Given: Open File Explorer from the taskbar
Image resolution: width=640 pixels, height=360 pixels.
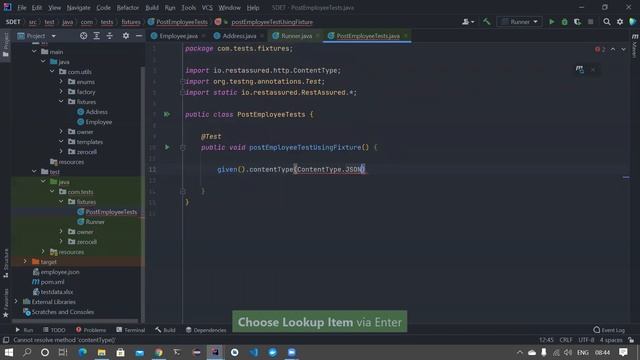Looking at the screenshot, I should 102,352.
